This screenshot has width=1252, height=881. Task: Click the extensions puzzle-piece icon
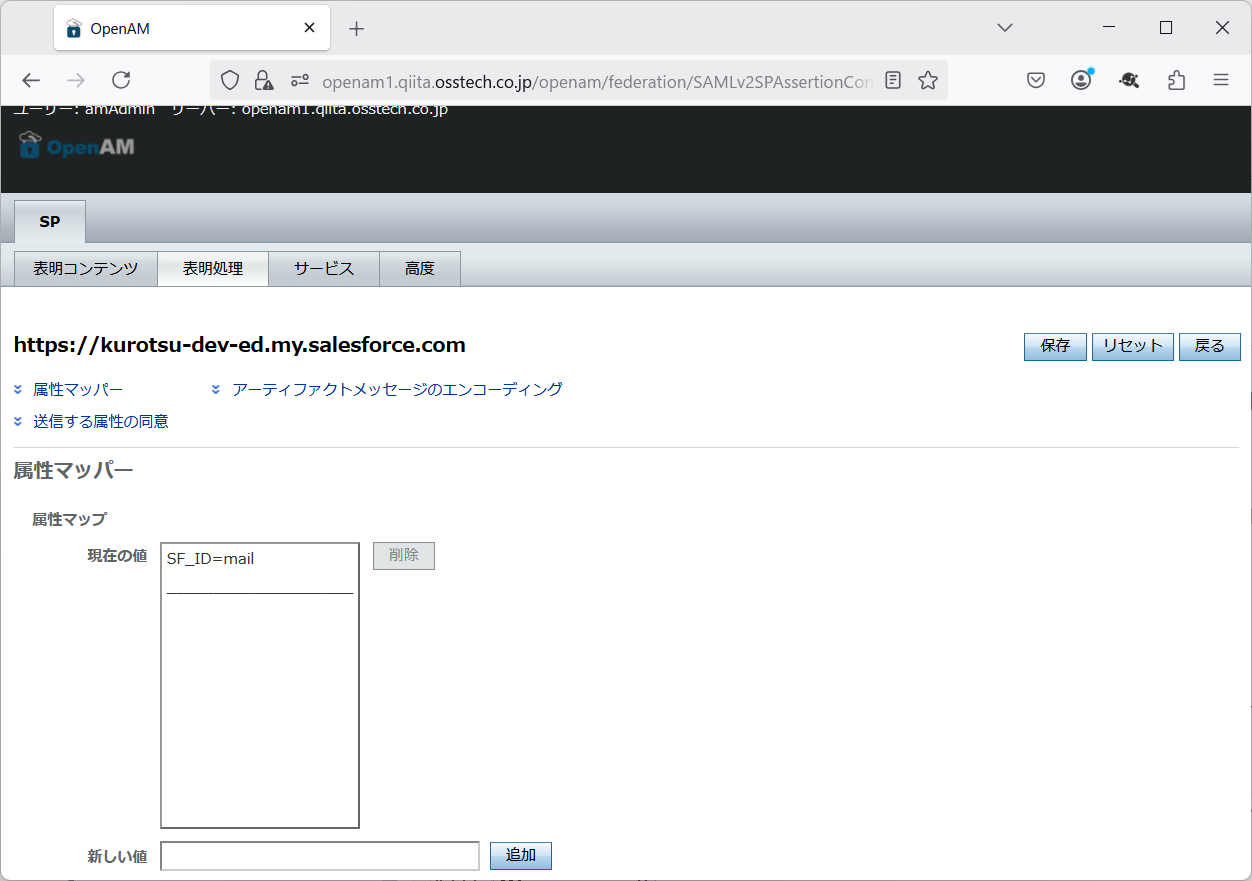pyautogui.click(x=1177, y=81)
